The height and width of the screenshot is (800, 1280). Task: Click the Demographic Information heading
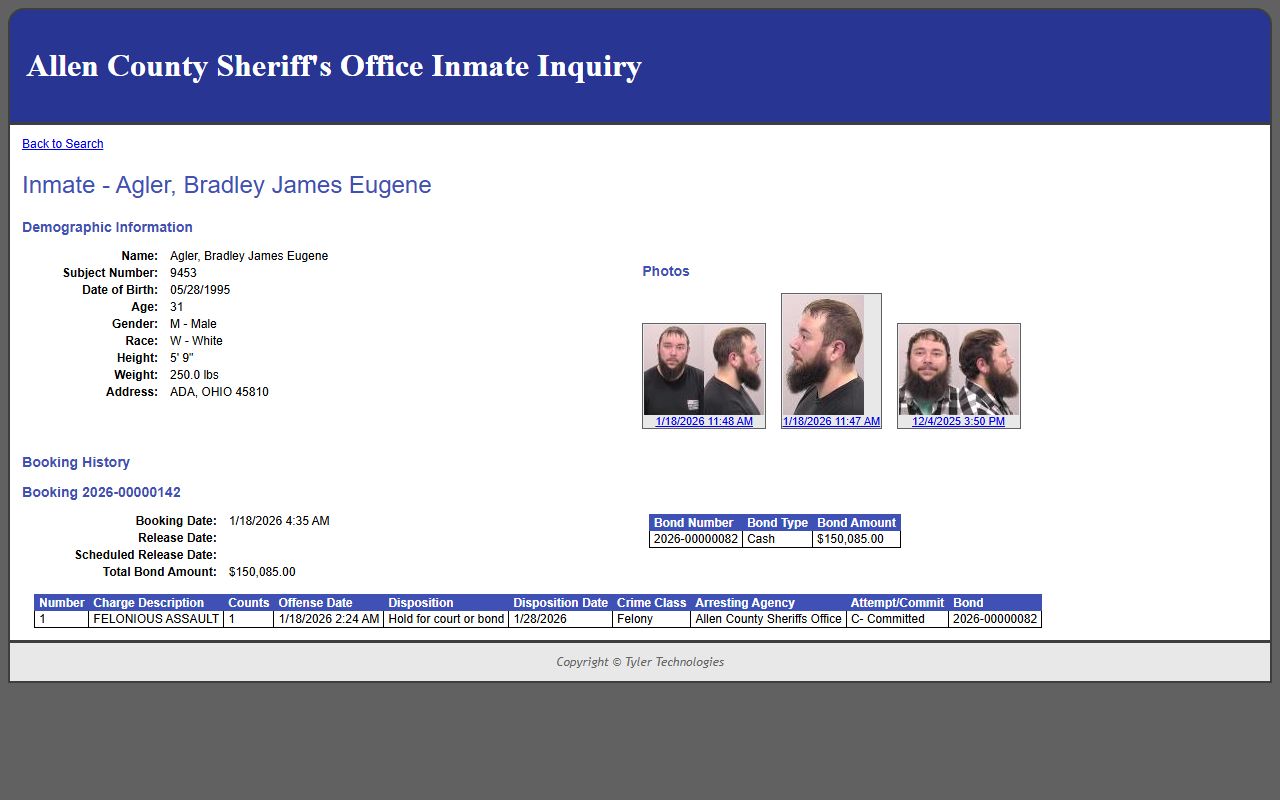(107, 227)
